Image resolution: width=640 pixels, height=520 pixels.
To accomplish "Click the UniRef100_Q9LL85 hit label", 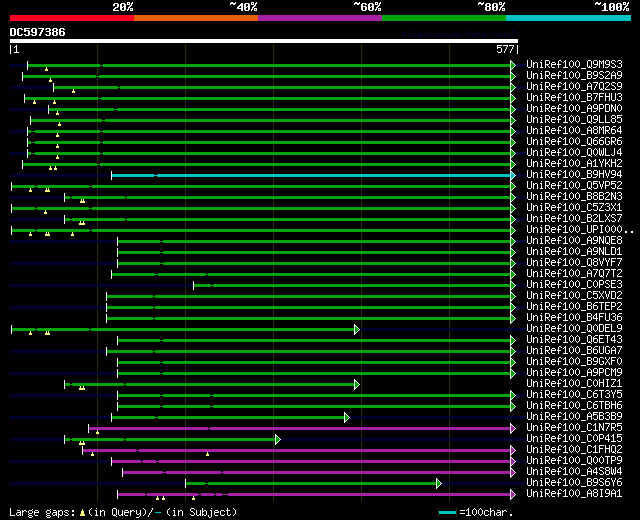I will (574, 119).
